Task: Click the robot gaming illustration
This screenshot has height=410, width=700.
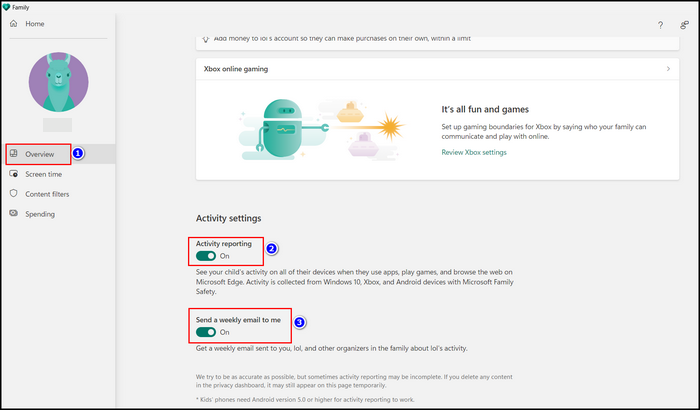Action: pos(321,130)
